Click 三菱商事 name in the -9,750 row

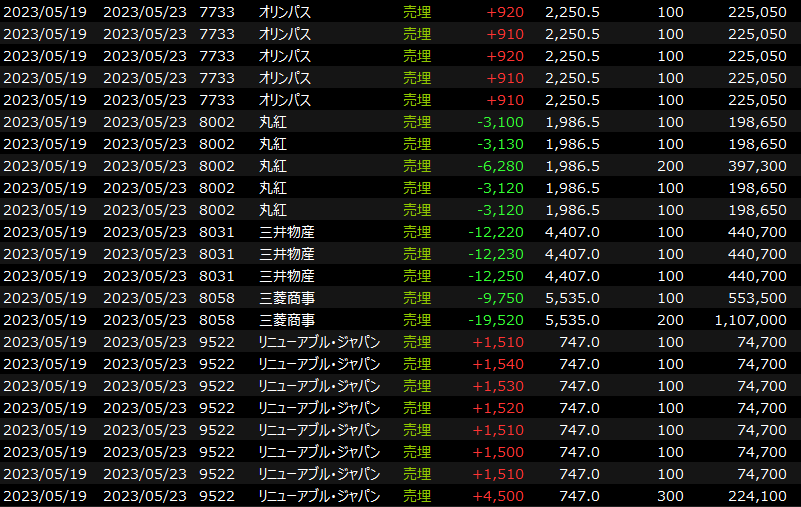286,298
